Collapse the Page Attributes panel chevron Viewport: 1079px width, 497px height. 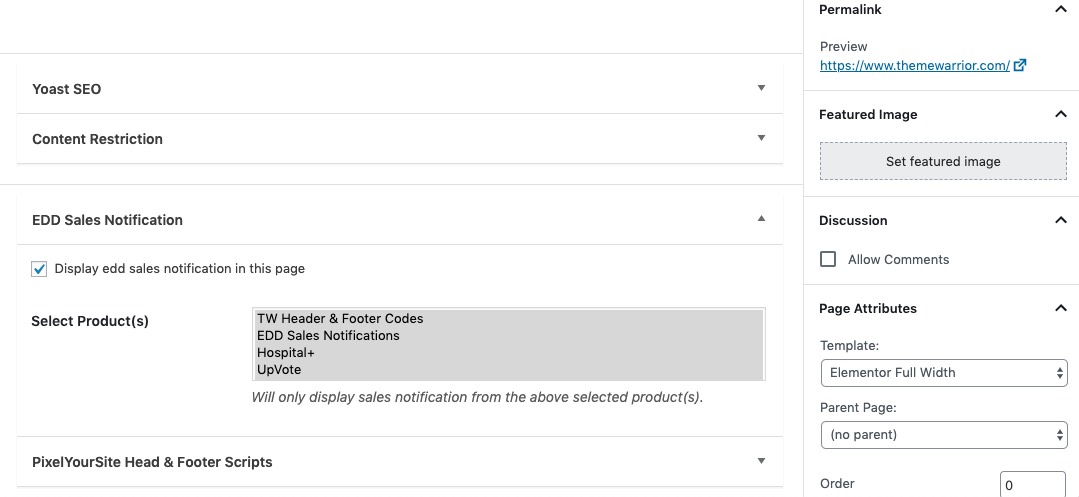coord(1060,309)
